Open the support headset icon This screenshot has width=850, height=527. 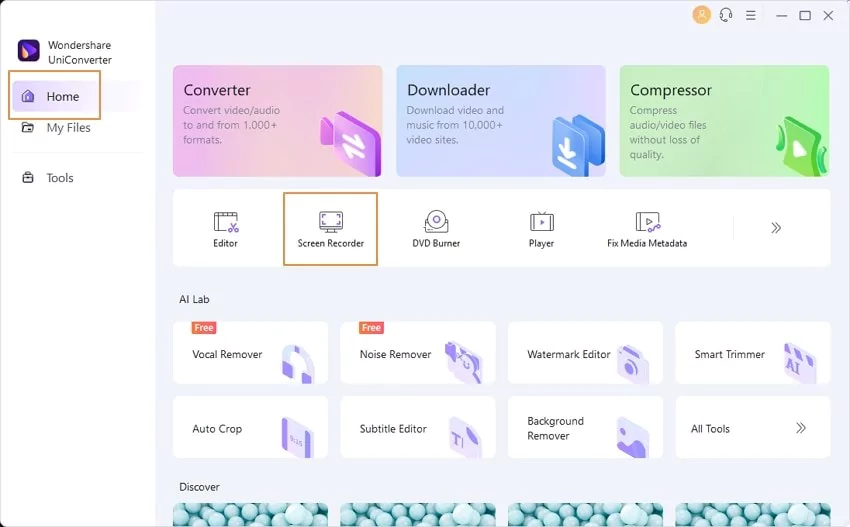click(x=726, y=15)
